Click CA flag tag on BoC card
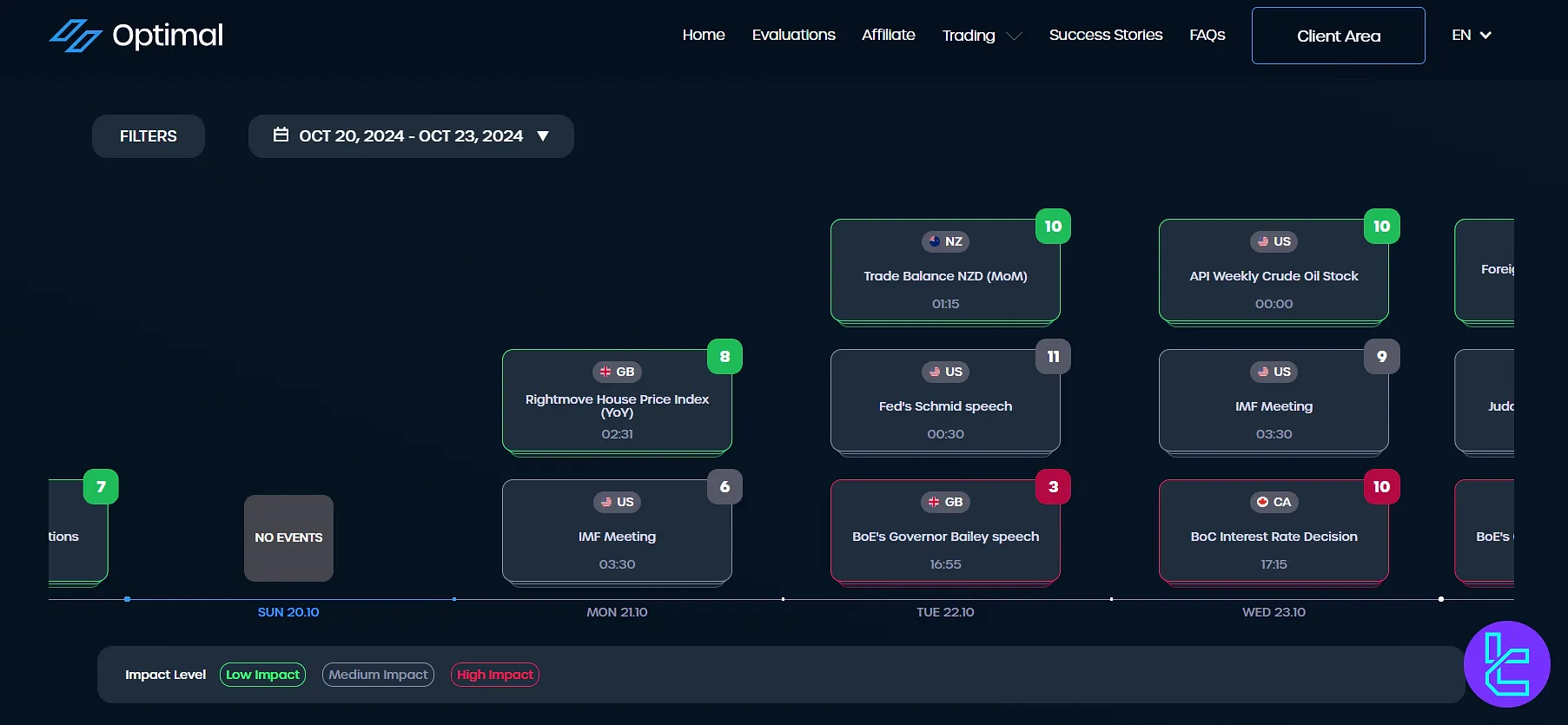 [x=1274, y=502]
